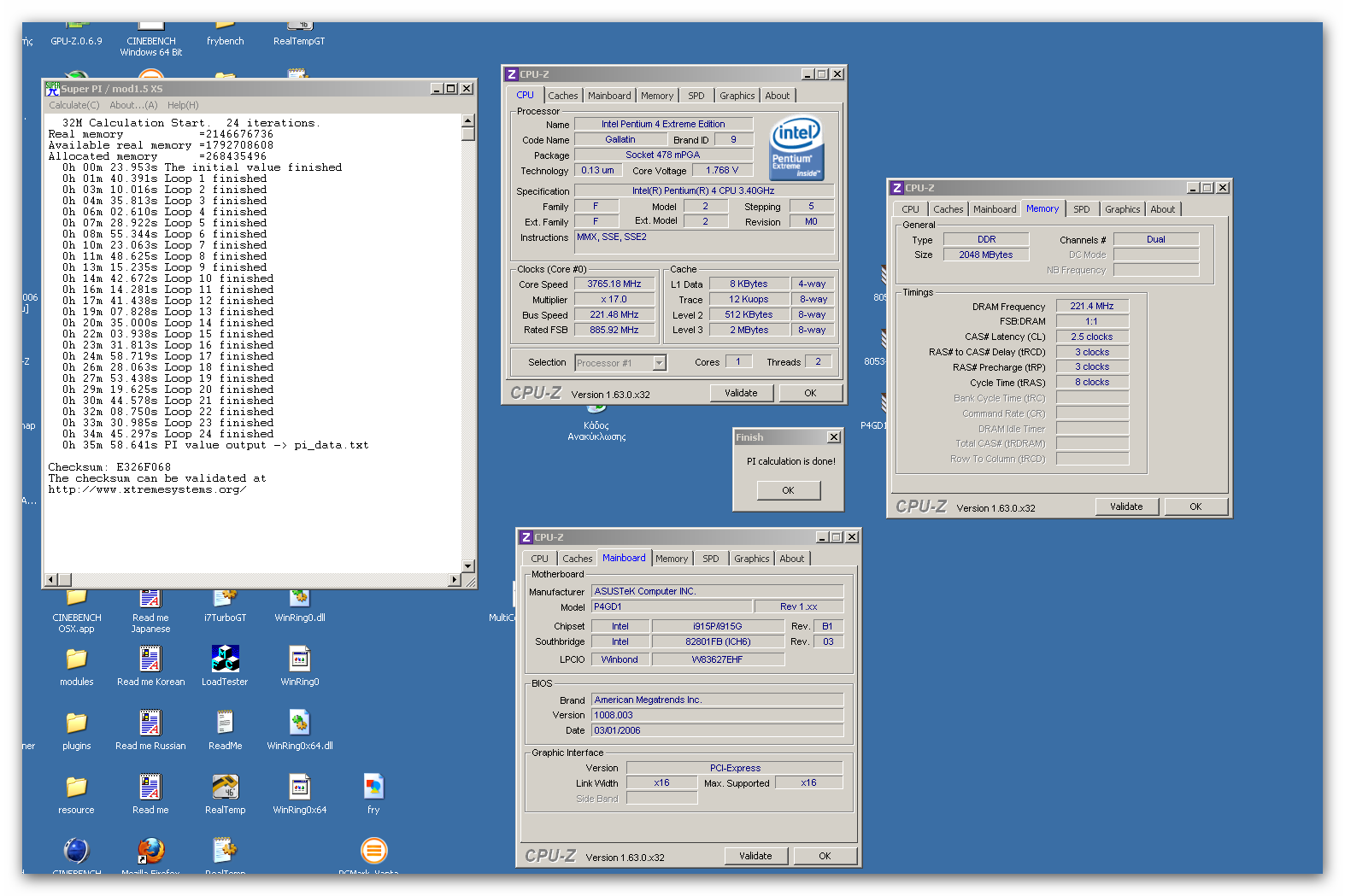Launch i7TurboGT desktop icon
1345x896 pixels.
(225, 598)
